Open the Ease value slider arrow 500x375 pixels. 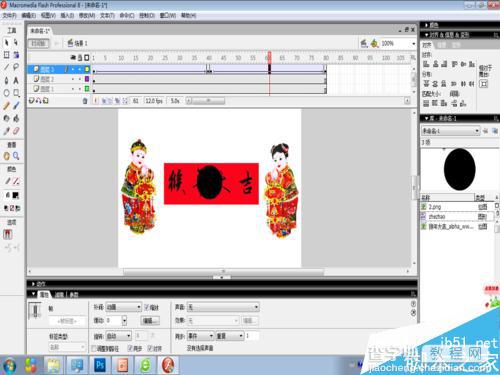pyautogui.click(x=124, y=321)
